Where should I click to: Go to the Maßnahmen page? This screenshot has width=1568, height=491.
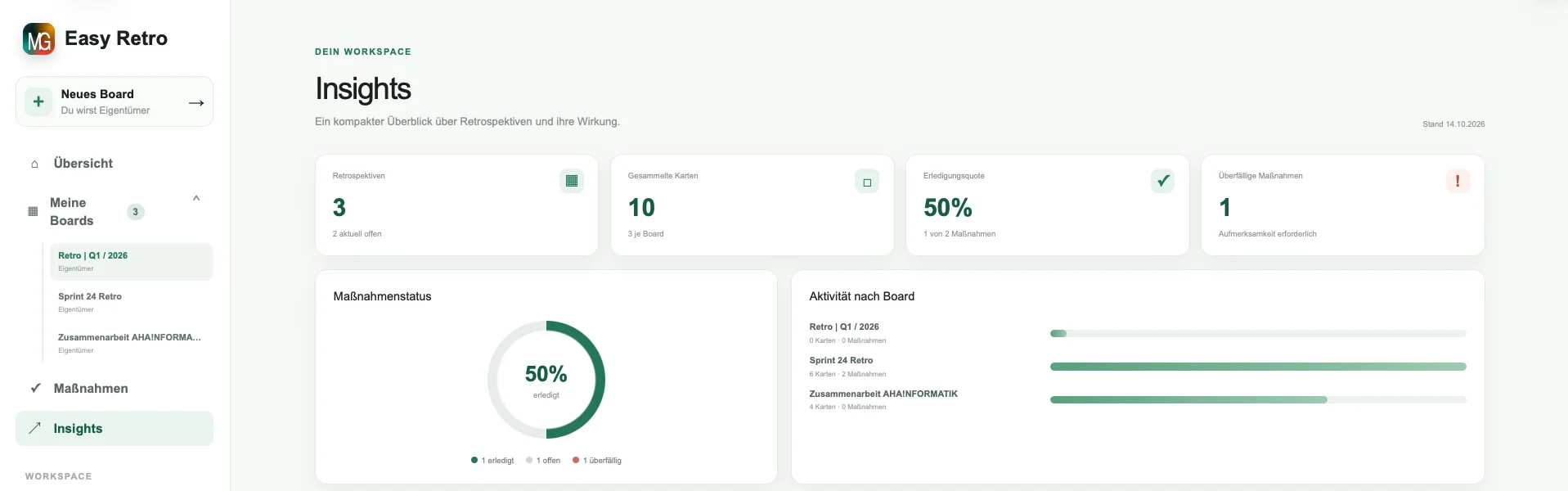click(x=115, y=388)
